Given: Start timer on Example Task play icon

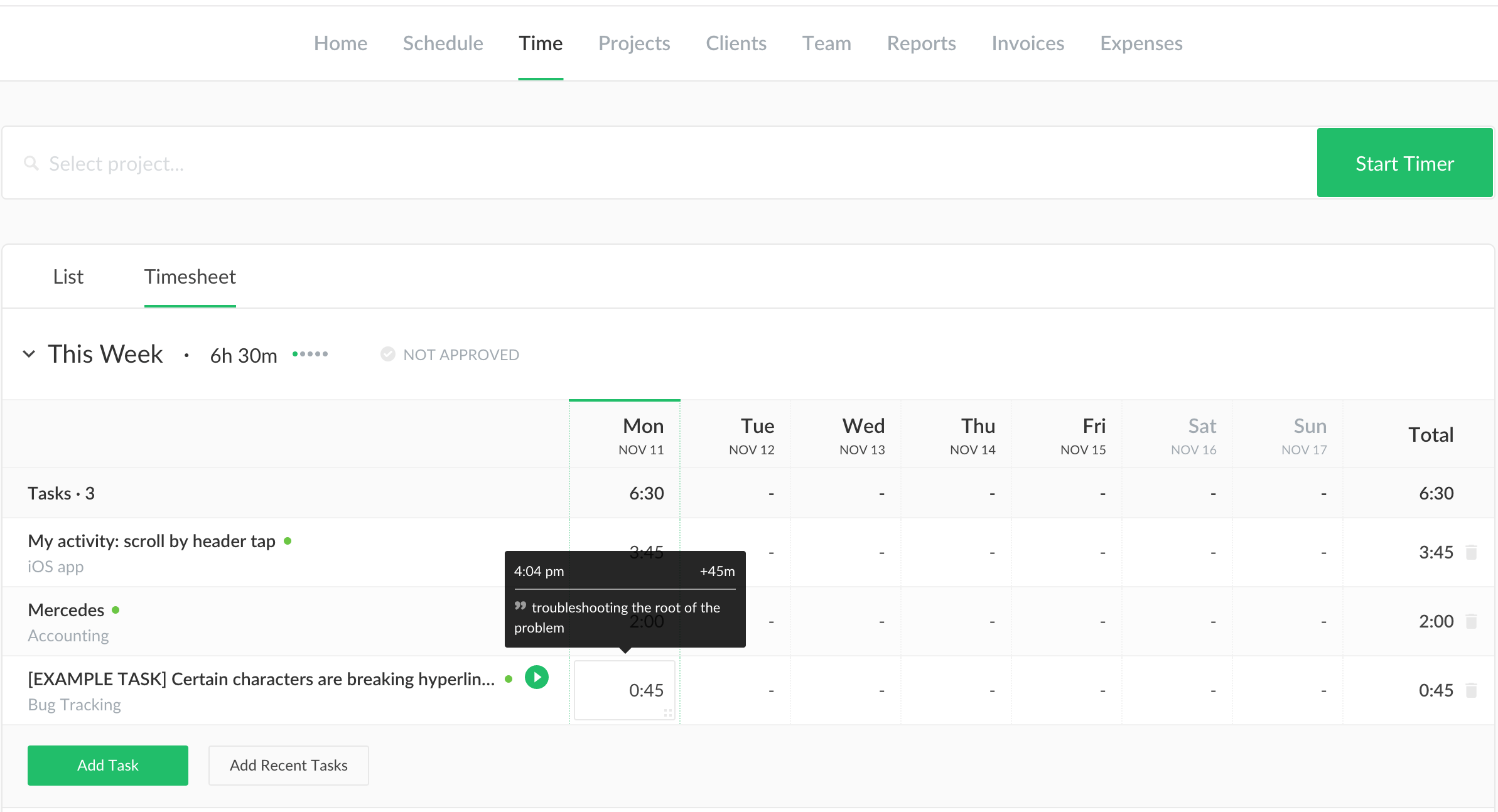Looking at the screenshot, I should click(537, 677).
